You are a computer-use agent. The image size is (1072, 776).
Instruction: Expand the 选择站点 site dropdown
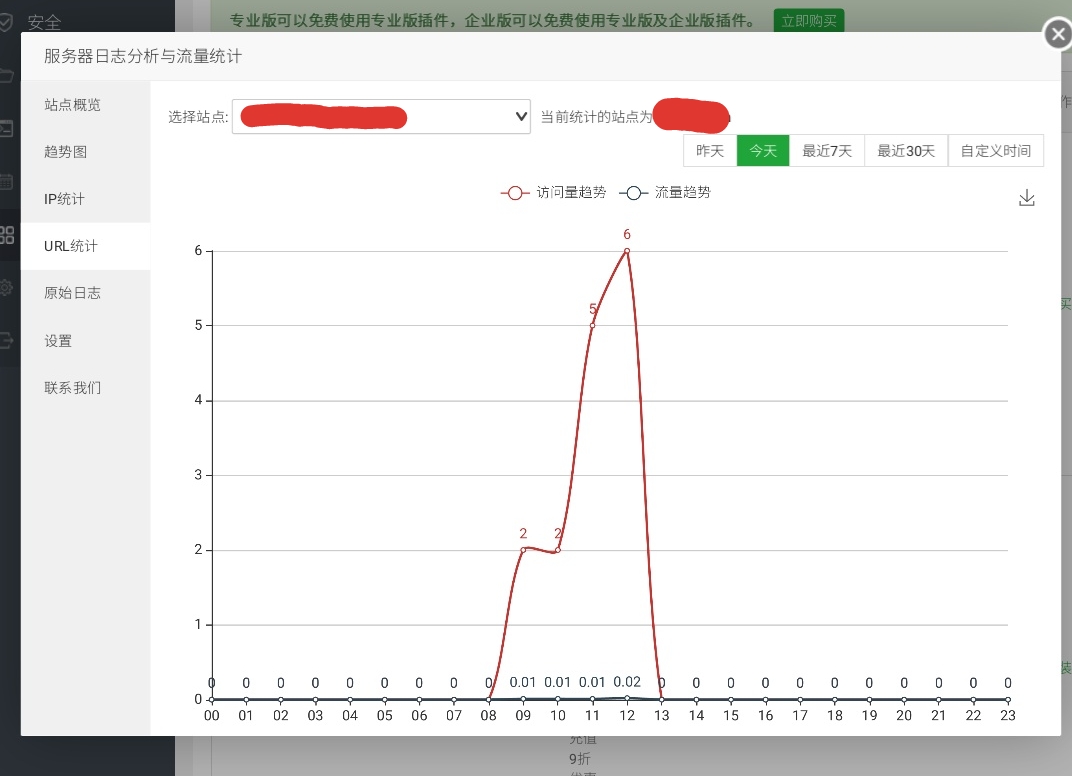coord(381,117)
